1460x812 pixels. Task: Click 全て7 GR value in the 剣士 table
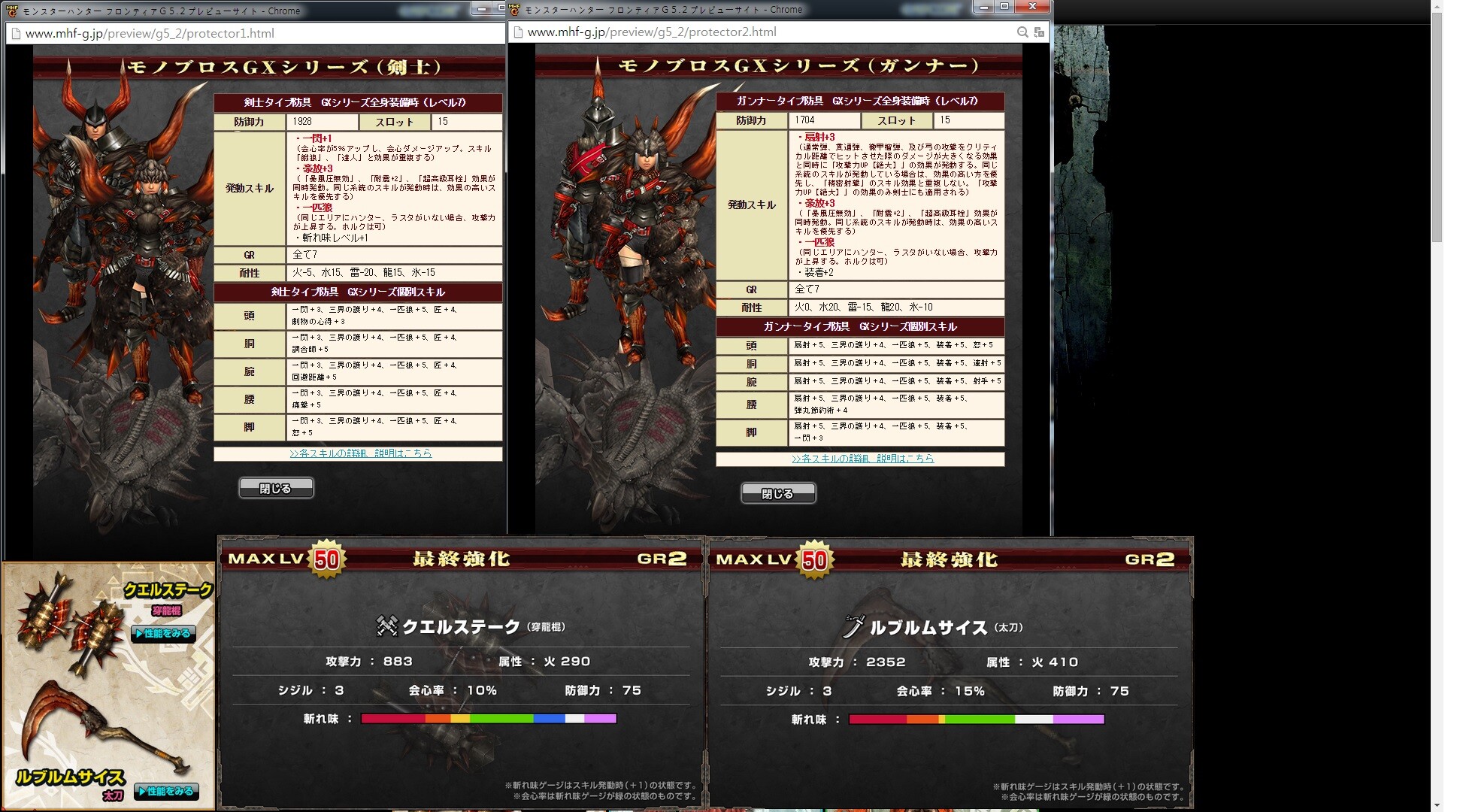click(304, 255)
